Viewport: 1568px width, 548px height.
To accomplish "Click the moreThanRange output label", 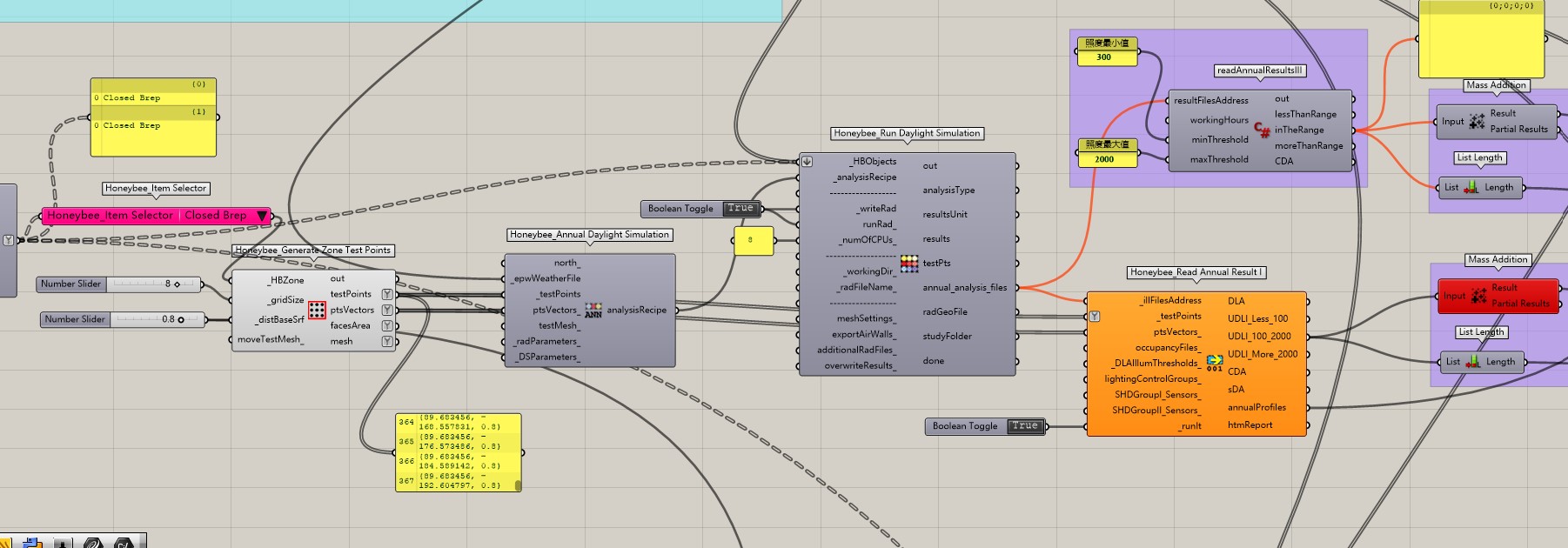I will point(1309,145).
